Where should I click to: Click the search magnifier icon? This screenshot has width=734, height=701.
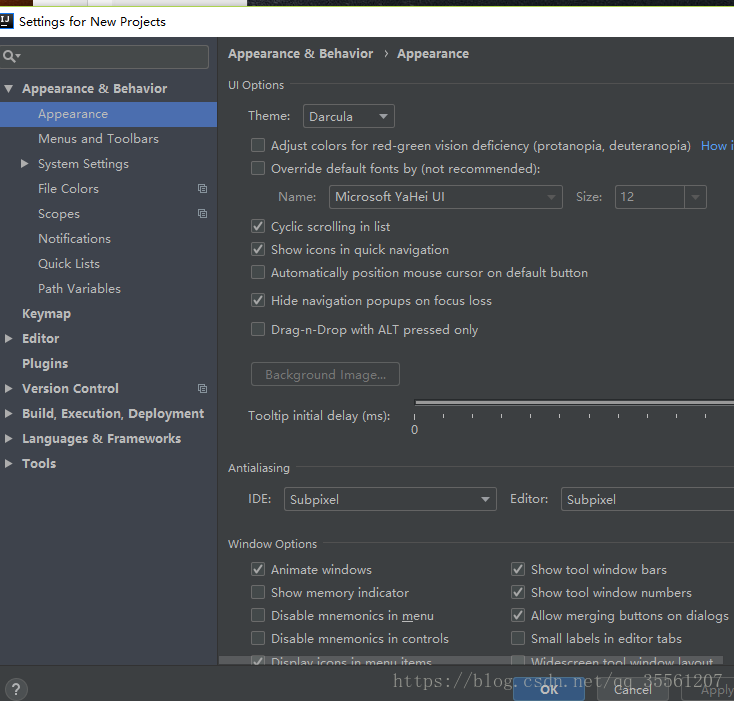(10, 57)
